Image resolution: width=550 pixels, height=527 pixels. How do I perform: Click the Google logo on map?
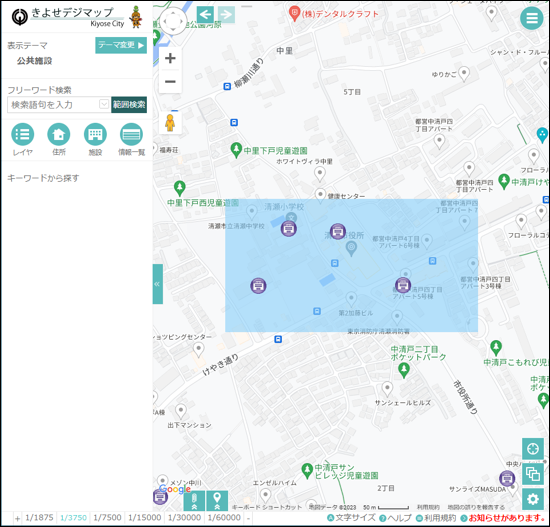point(175,488)
